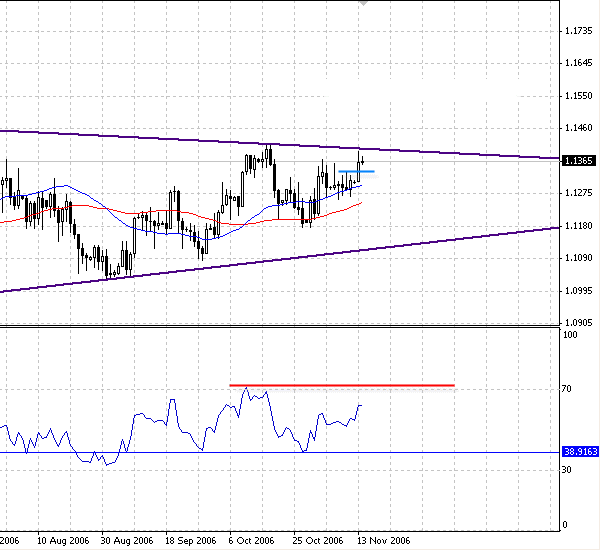
Task: Select the lower purple trendline
Action: coord(279,260)
